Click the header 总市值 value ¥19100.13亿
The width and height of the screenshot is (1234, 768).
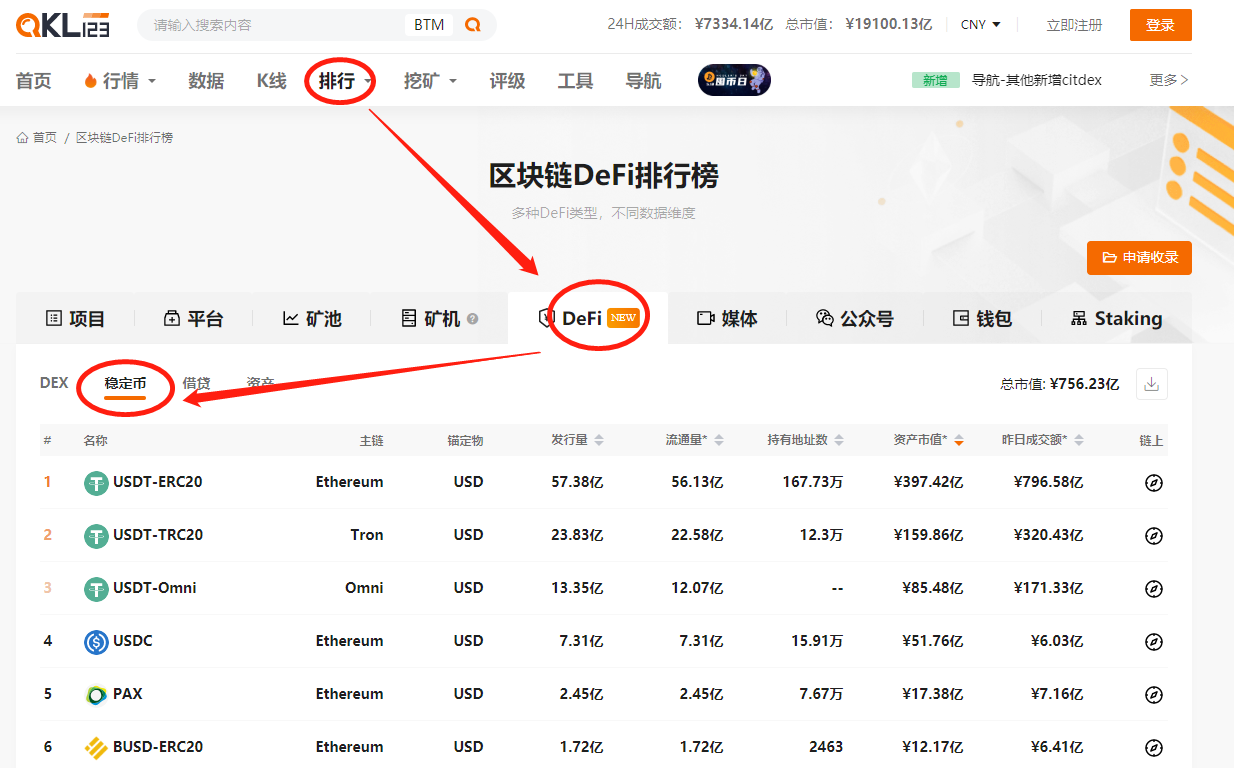[889, 25]
